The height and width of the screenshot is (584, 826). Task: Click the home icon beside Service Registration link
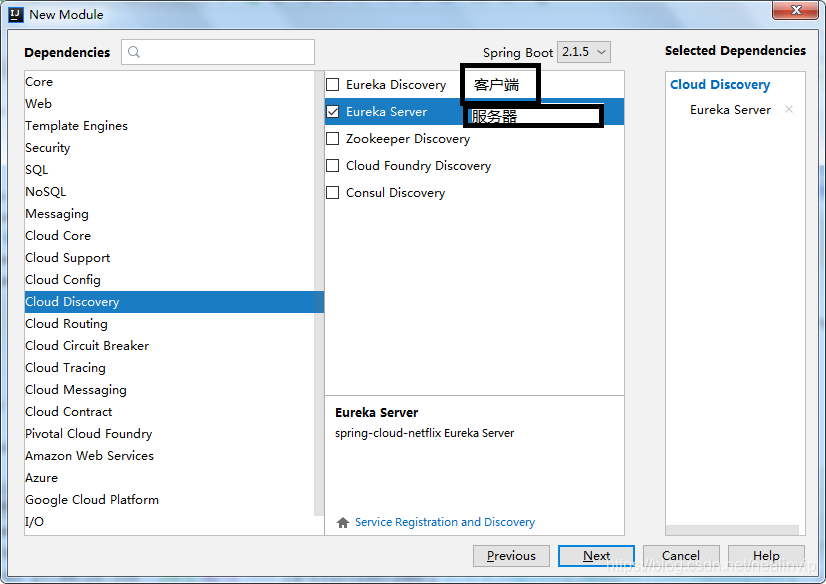click(x=343, y=522)
